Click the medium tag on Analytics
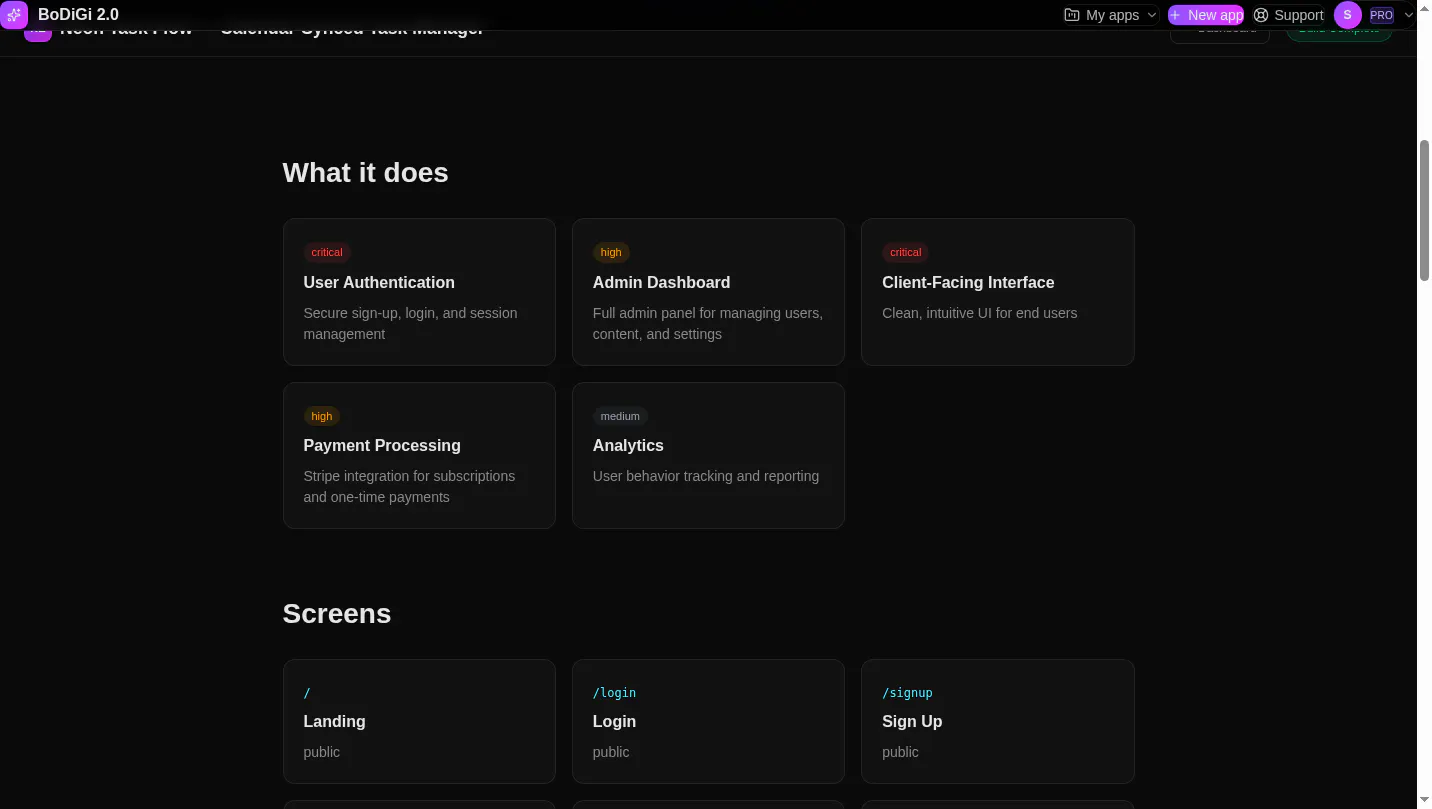 coord(620,416)
